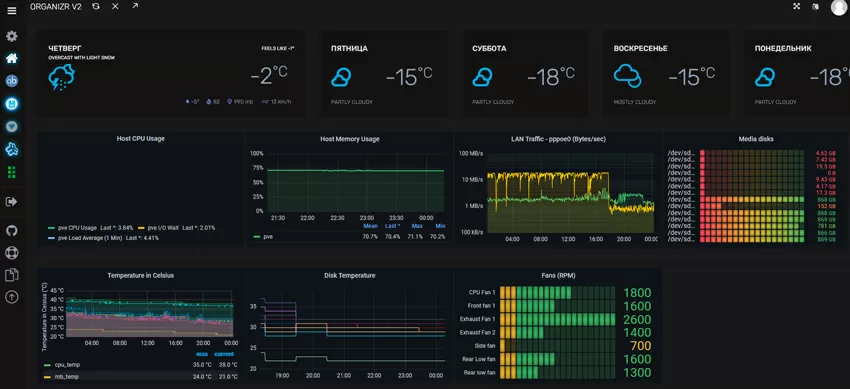Click Exhaust Fan 1 bar gauge
Screen dimensions: 850x389
pyautogui.click(x=557, y=320)
